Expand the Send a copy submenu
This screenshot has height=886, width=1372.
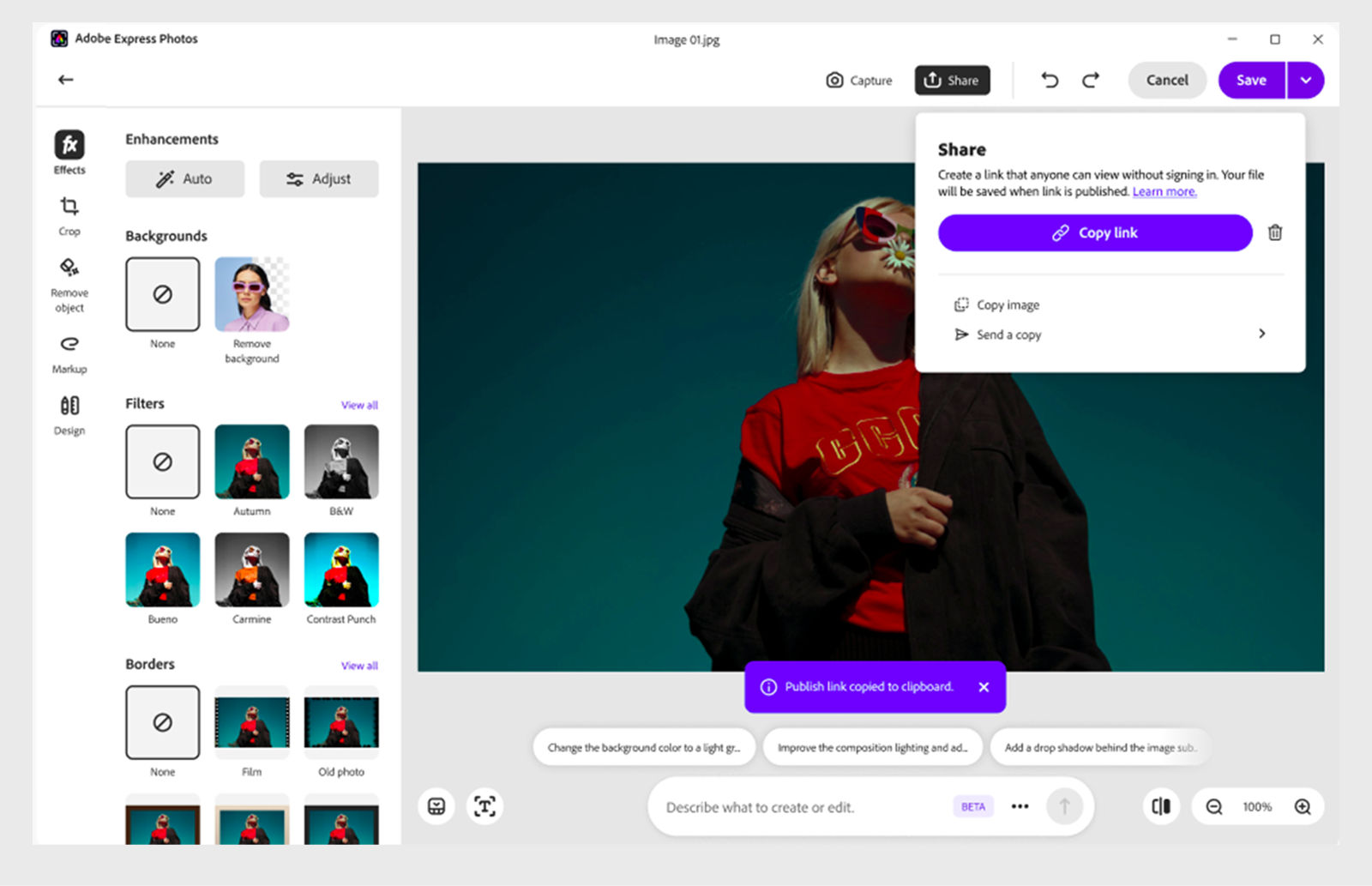pyautogui.click(x=1261, y=334)
